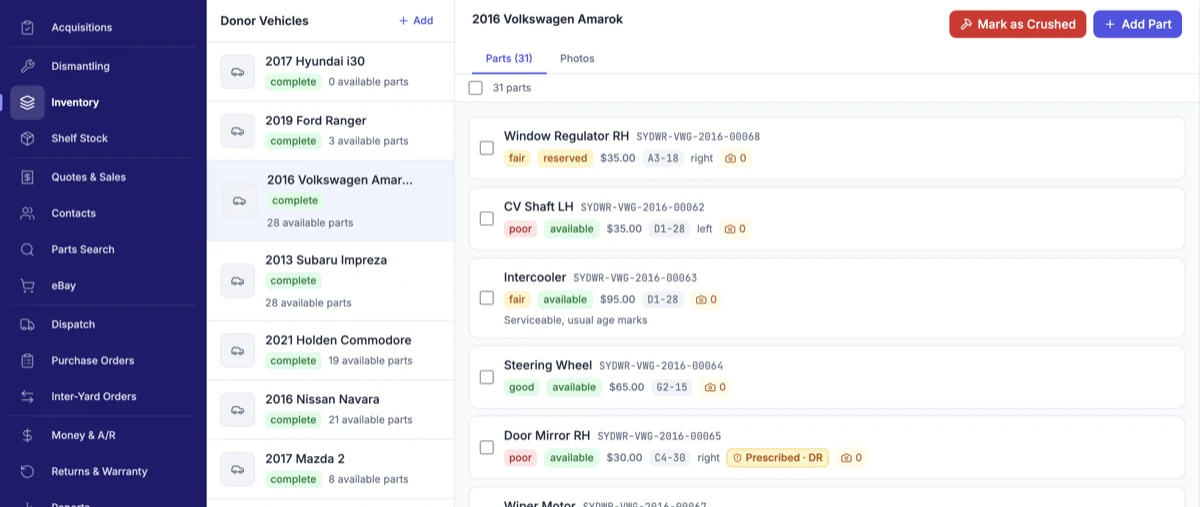Click the 2016 Volkswagen Amarok page heading

click(x=547, y=19)
